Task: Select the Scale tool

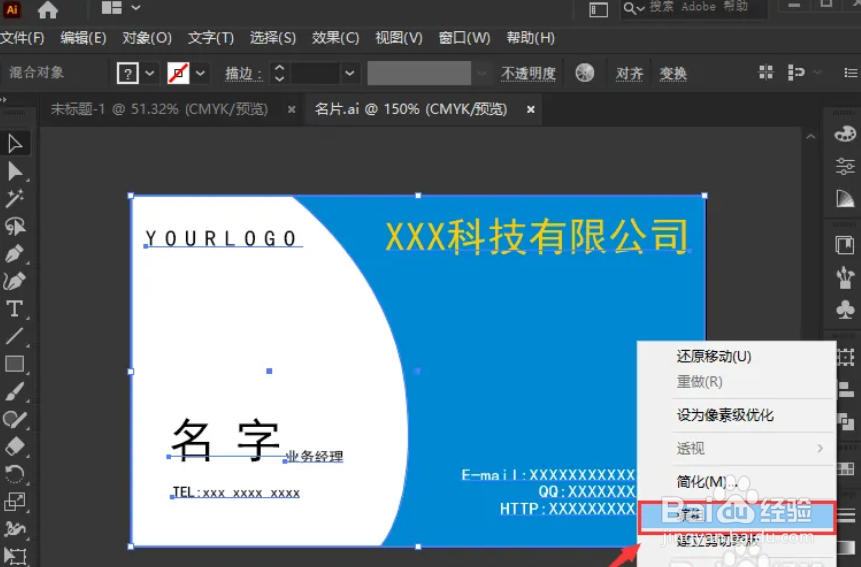Action: [15, 501]
